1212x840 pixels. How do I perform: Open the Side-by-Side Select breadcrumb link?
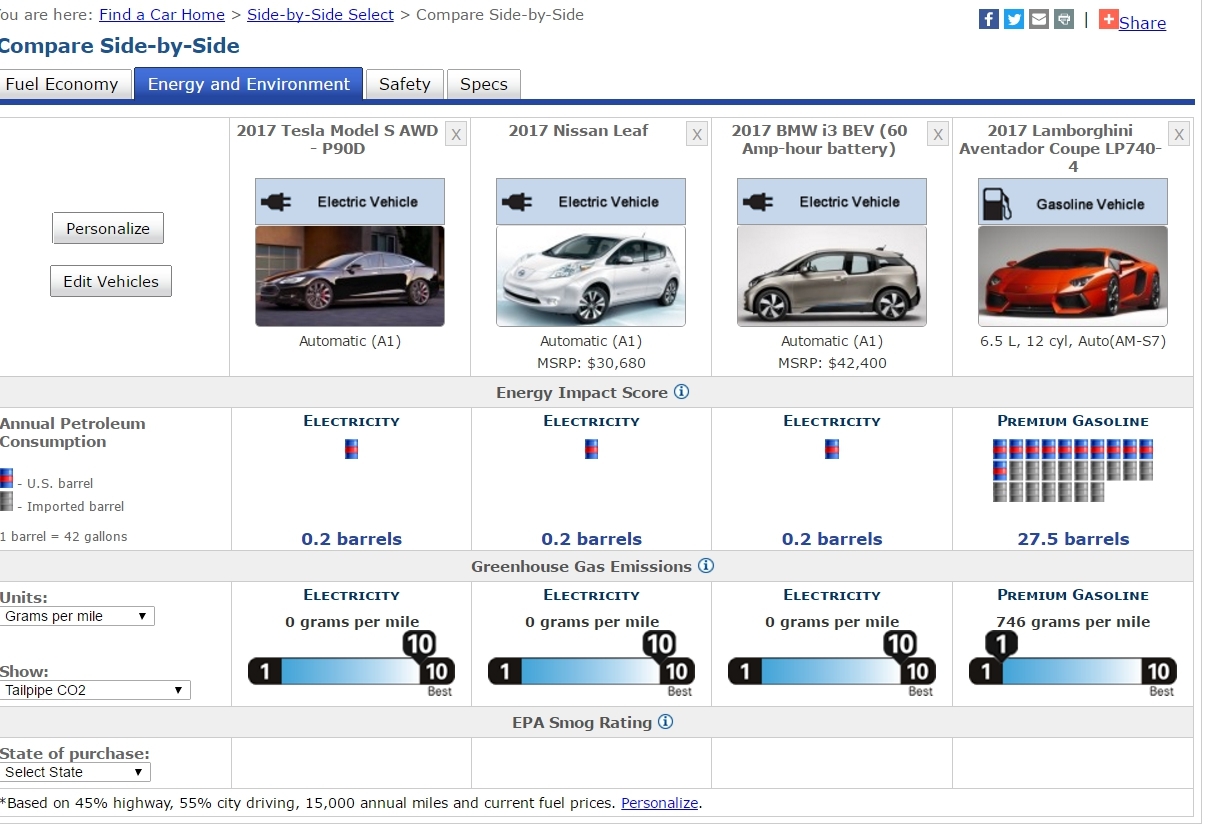tap(321, 15)
